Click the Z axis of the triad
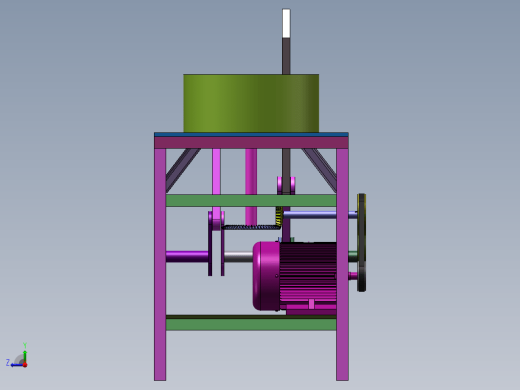The width and height of the screenshot is (520, 390). click(x=14, y=364)
